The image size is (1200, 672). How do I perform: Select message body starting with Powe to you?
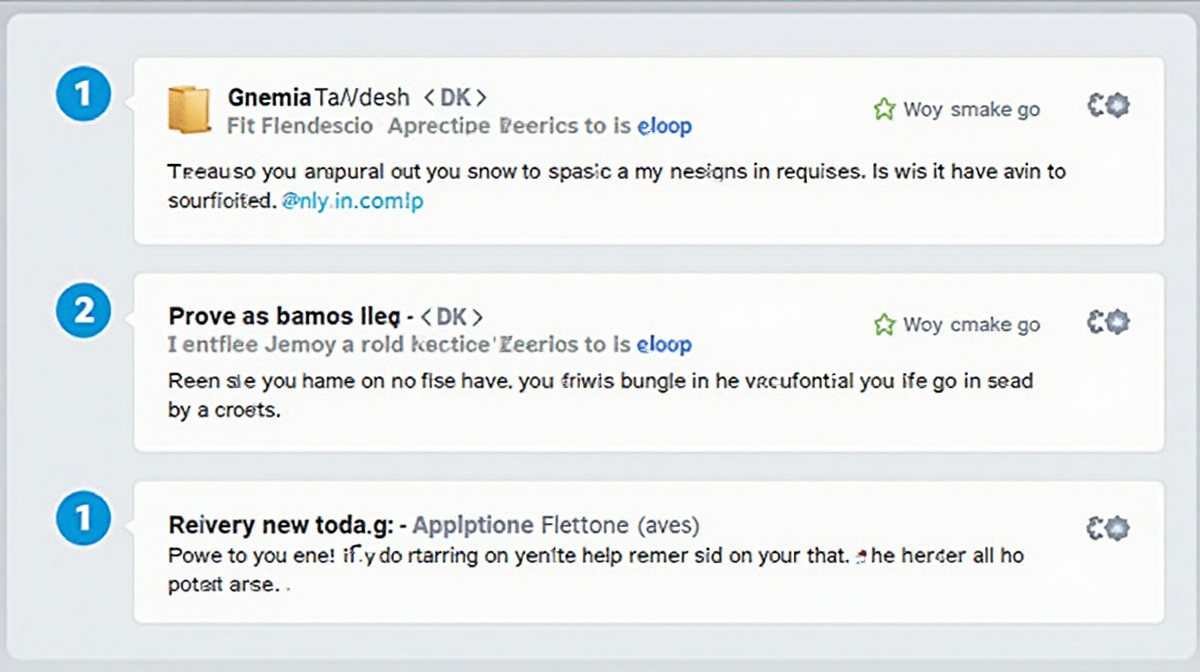click(x=595, y=555)
